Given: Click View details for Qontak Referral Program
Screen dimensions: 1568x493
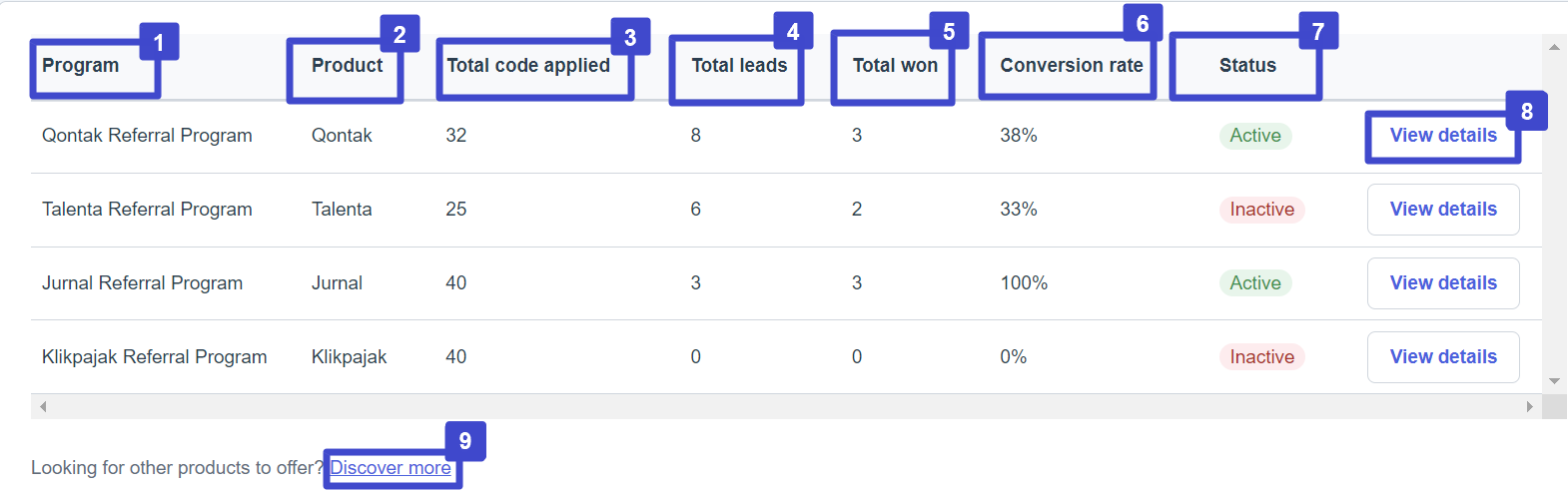Looking at the screenshot, I should [1443, 136].
